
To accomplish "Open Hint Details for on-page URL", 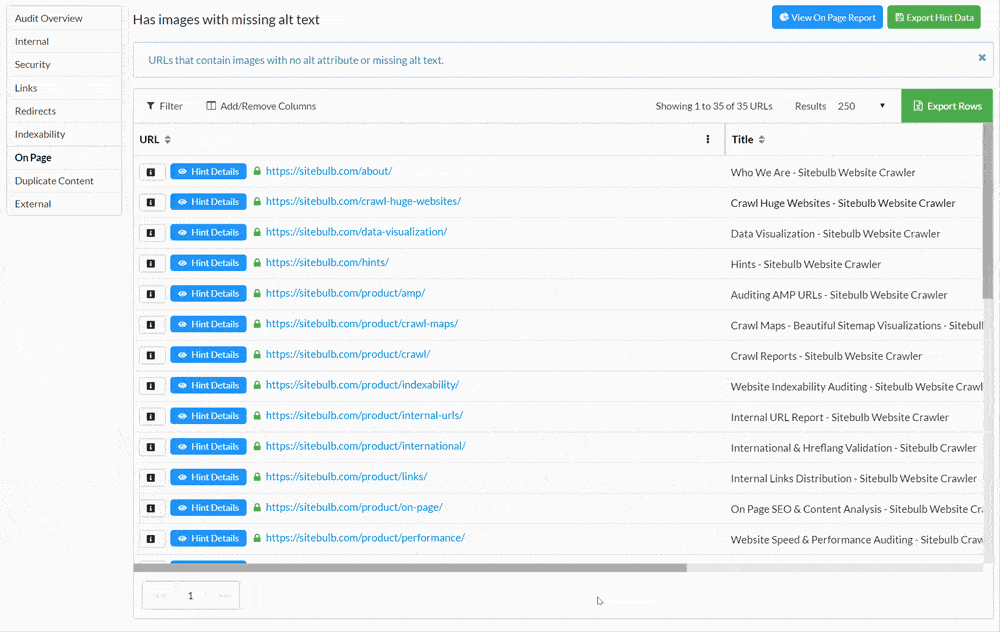I will pos(209,508).
